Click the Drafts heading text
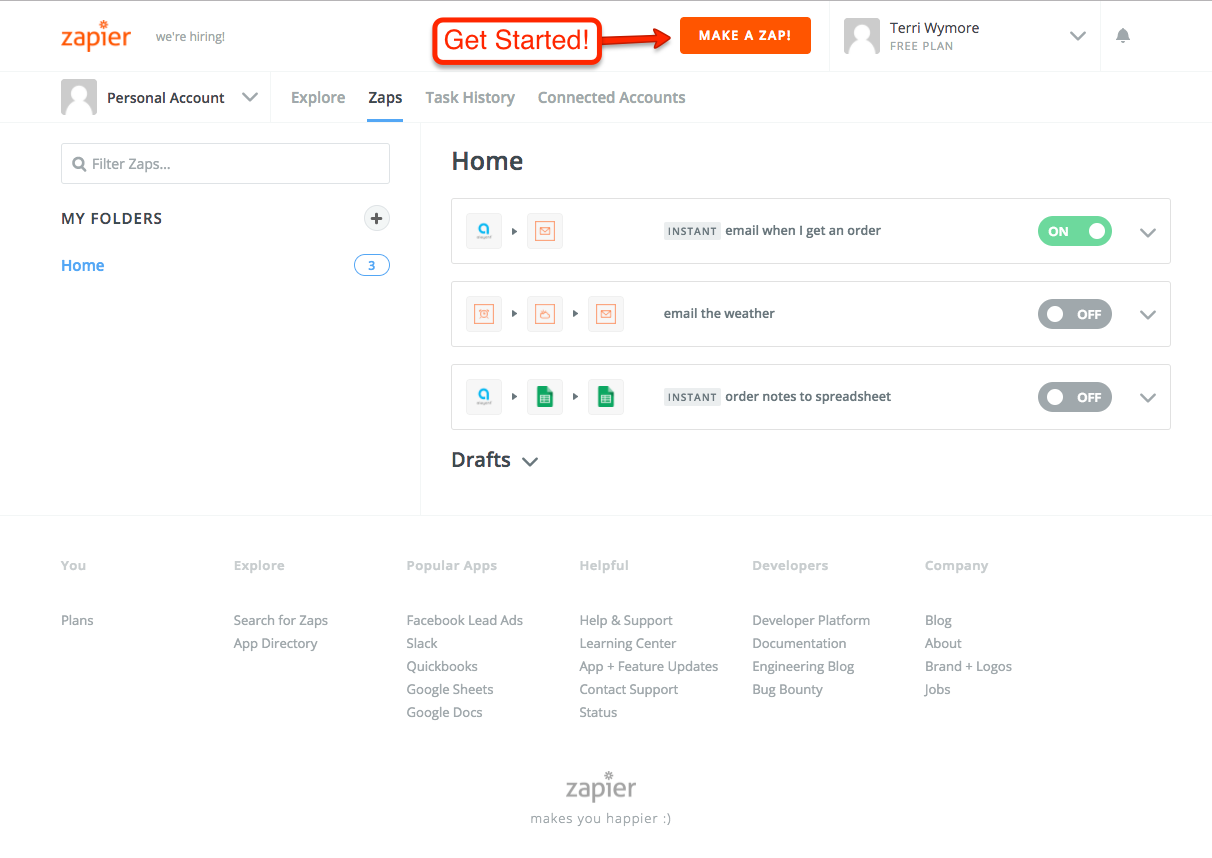Image resolution: width=1212 pixels, height=858 pixels. [481, 460]
